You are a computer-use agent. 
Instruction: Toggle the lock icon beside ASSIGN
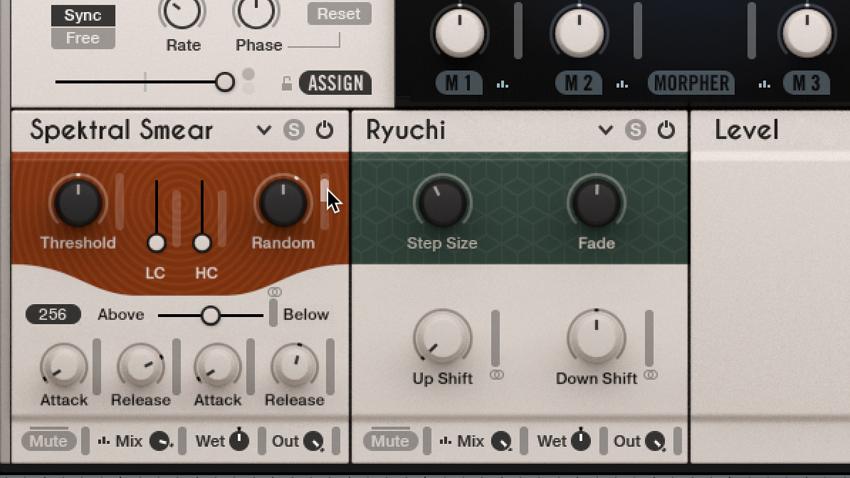coord(287,83)
